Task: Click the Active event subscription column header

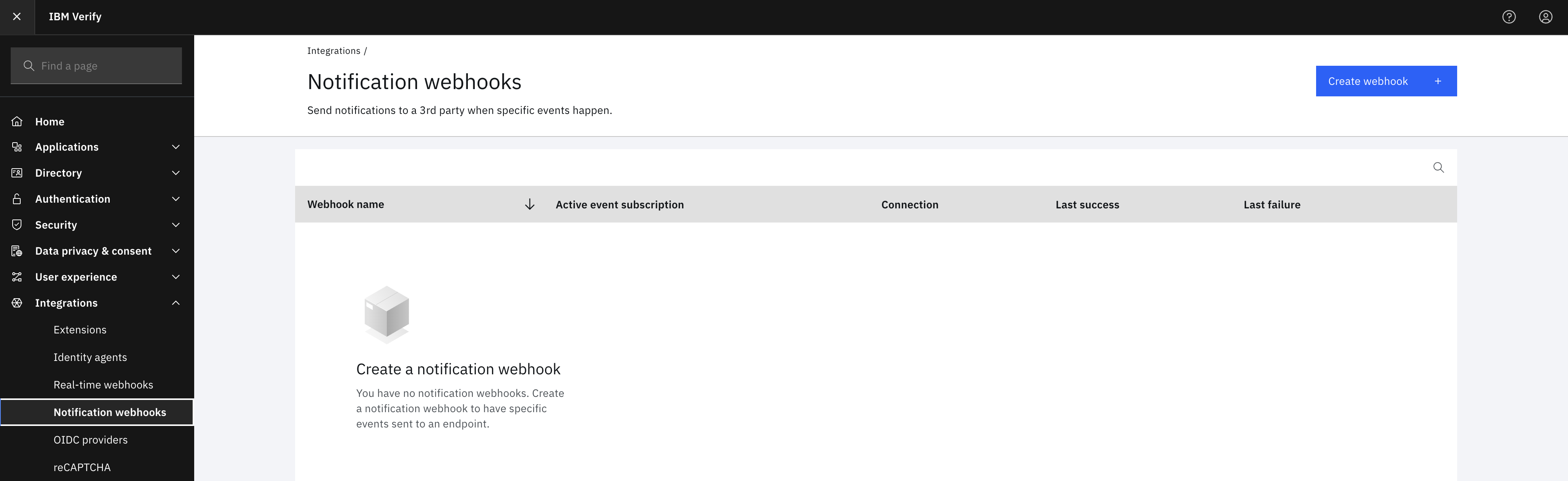Action: (620, 205)
